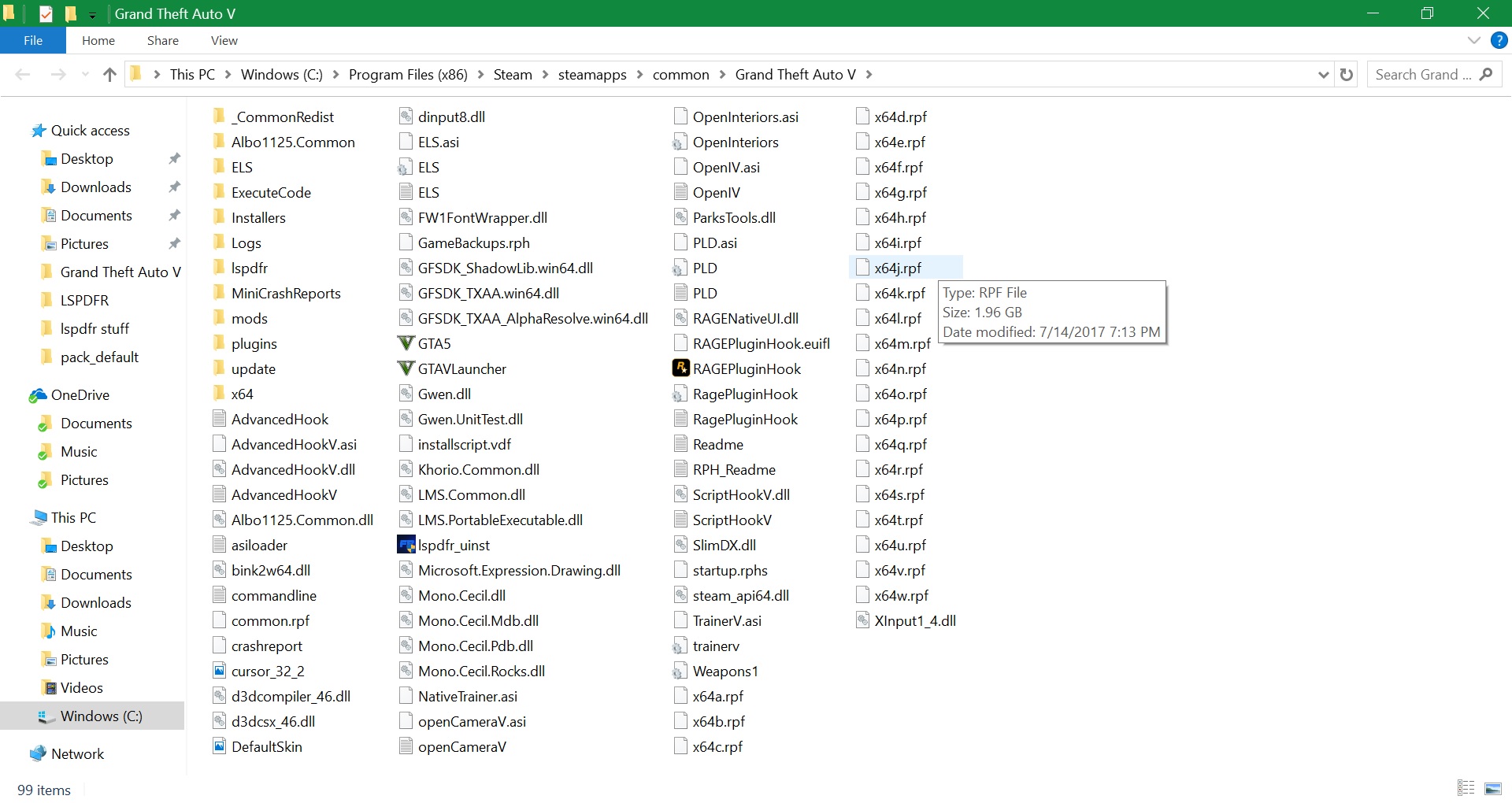
Task: Click the Up one level arrow
Action: coord(109,75)
